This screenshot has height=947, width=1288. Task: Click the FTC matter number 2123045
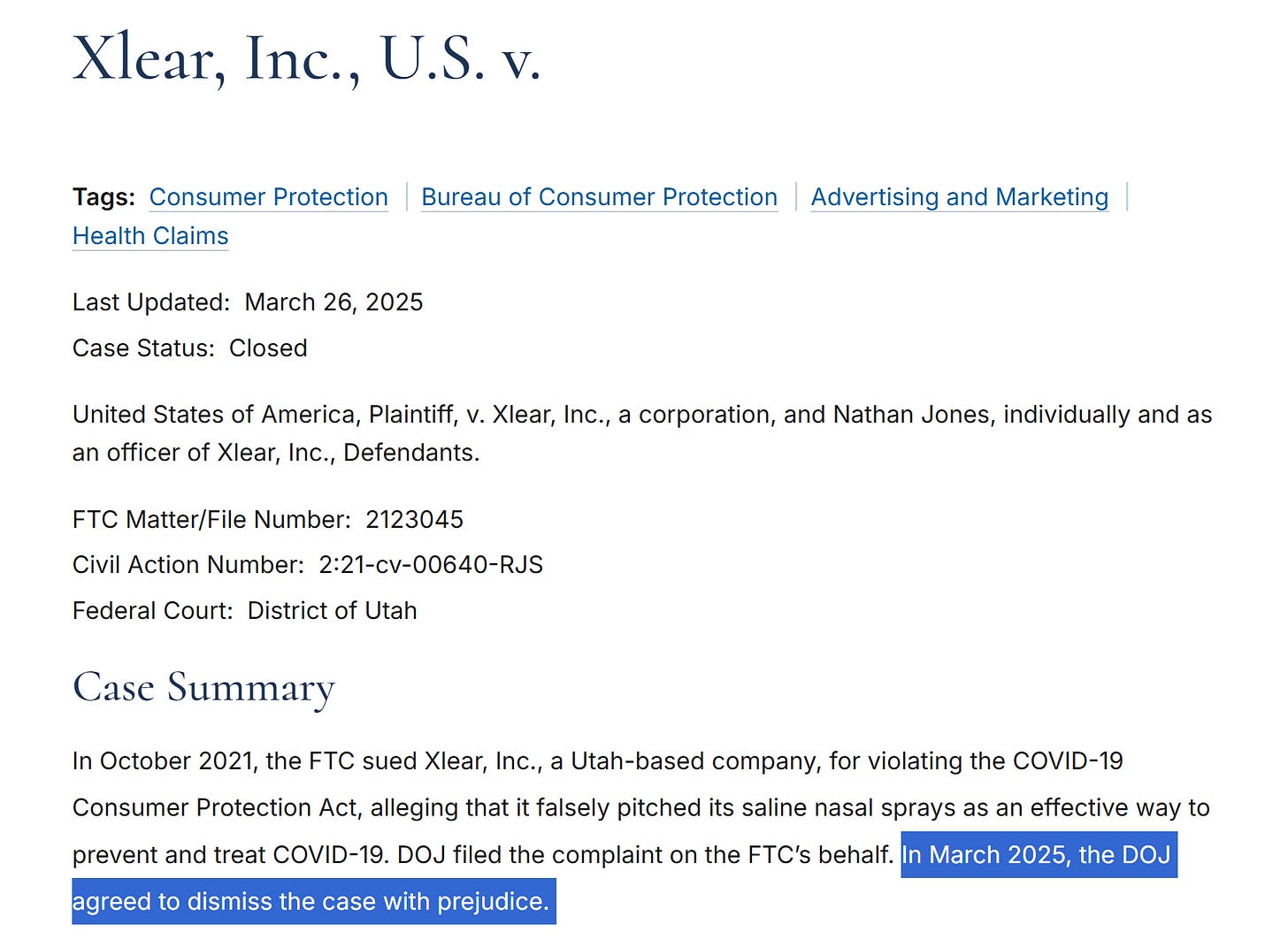tap(414, 520)
